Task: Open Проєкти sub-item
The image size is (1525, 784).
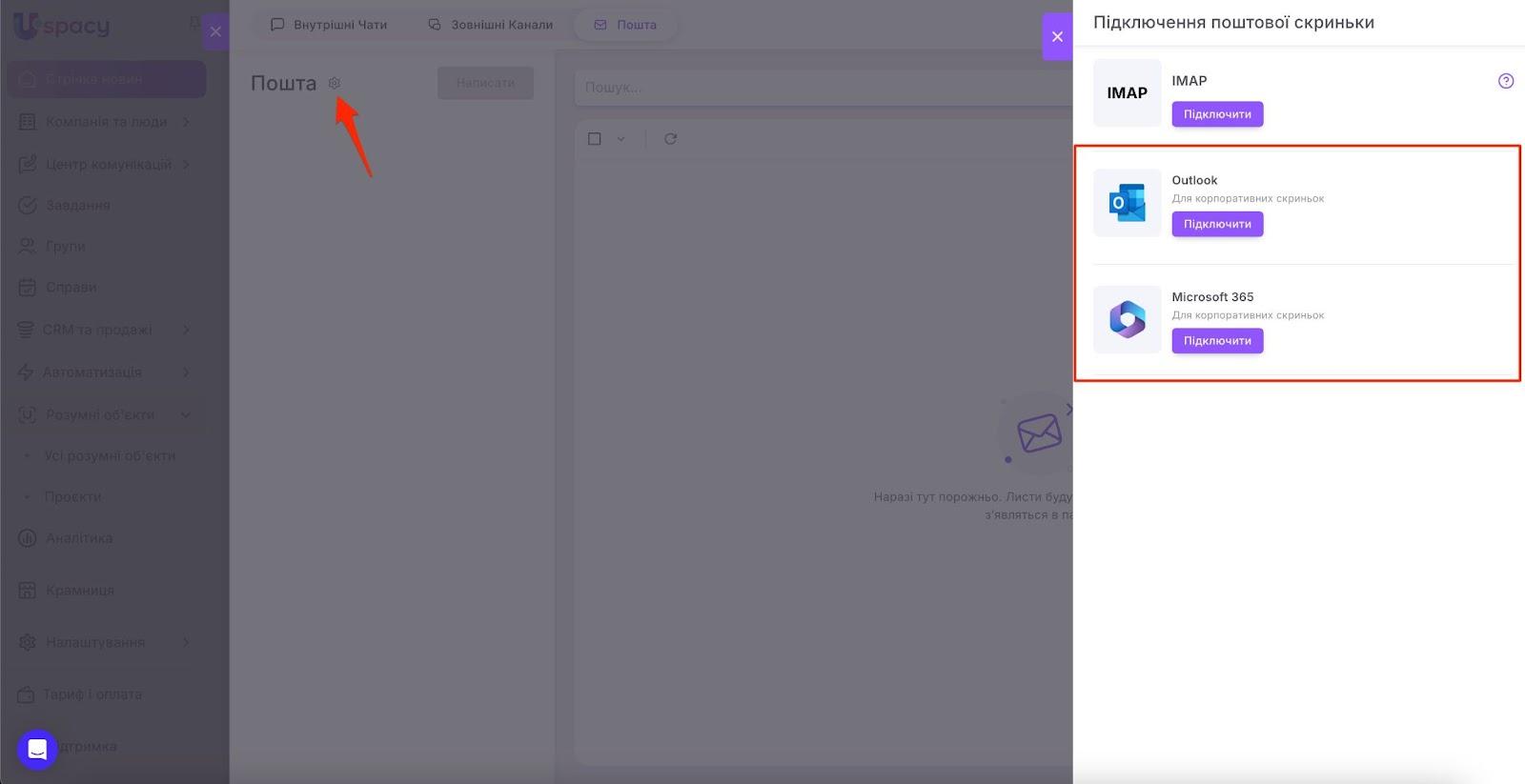Action: tap(72, 496)
